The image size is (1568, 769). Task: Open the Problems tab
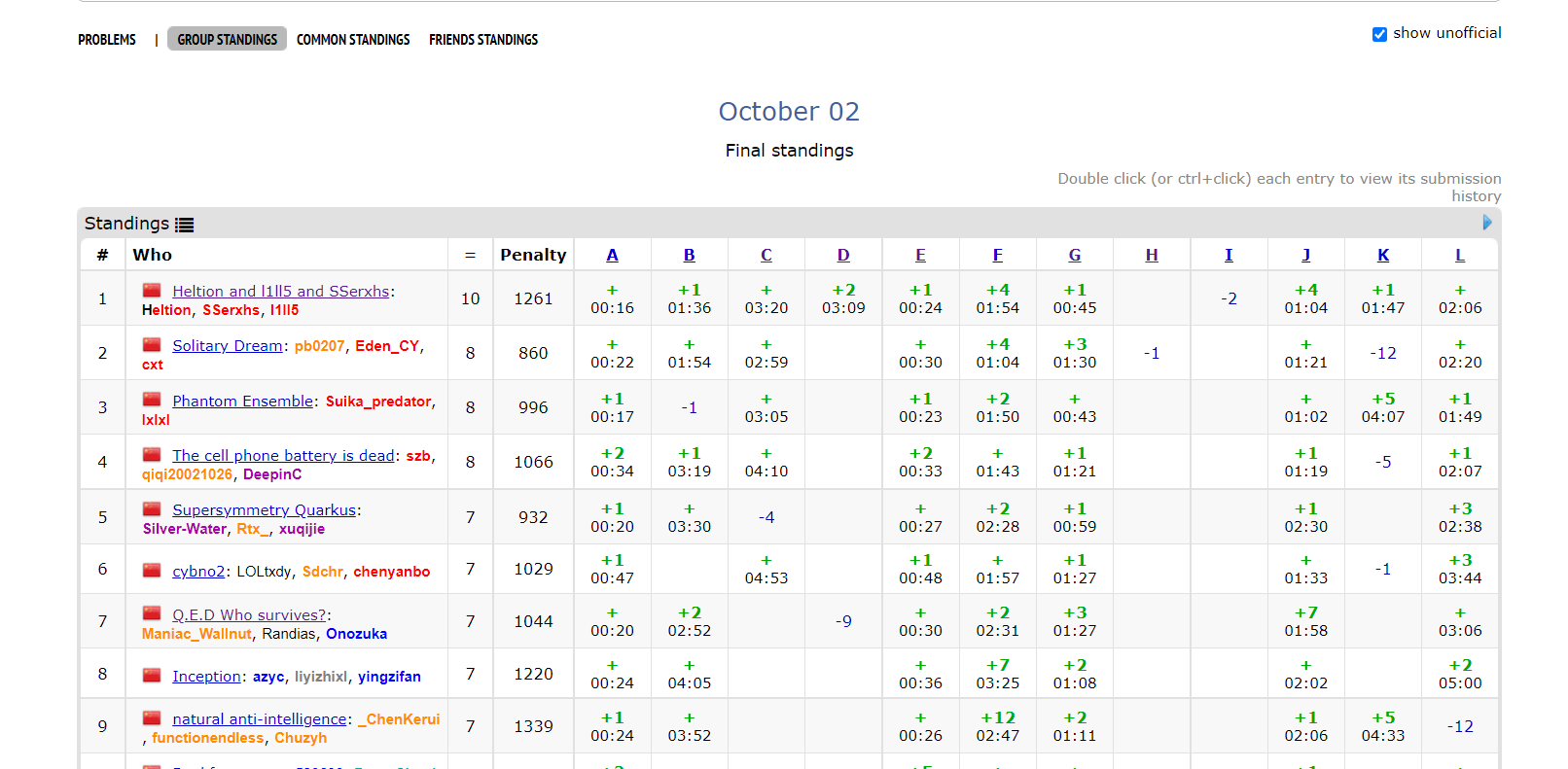[107, 40]
